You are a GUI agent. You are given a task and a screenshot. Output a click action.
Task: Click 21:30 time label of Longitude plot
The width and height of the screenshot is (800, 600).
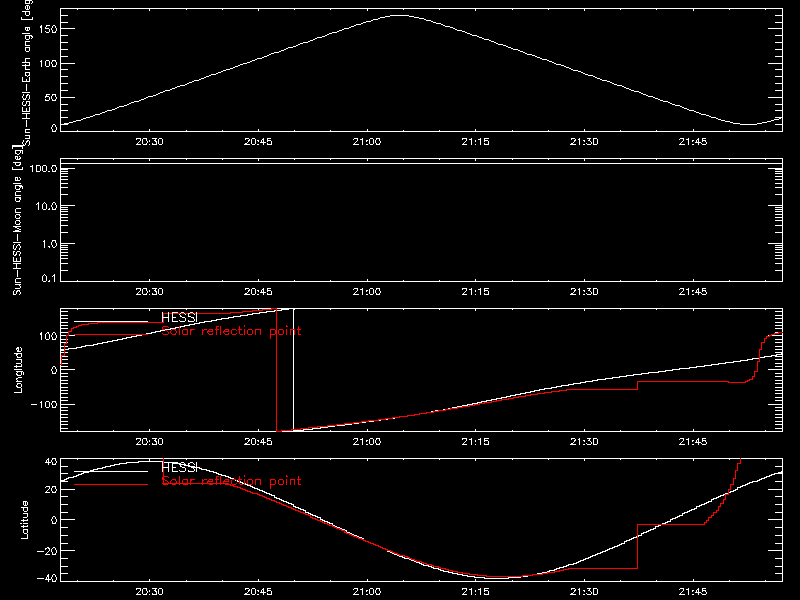pos(584,441)
